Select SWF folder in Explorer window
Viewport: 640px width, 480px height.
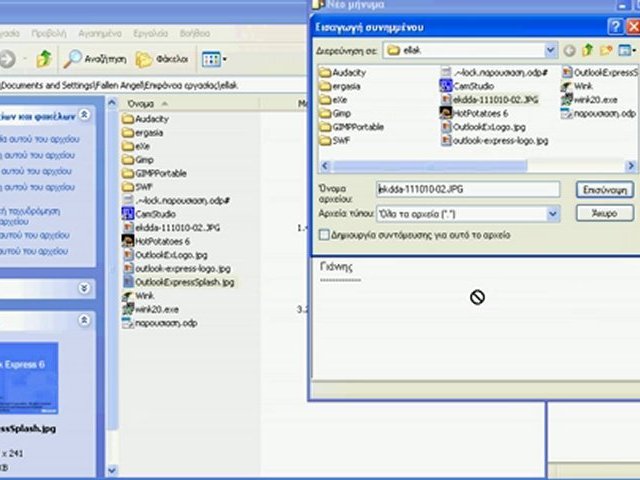coord(137,187)
